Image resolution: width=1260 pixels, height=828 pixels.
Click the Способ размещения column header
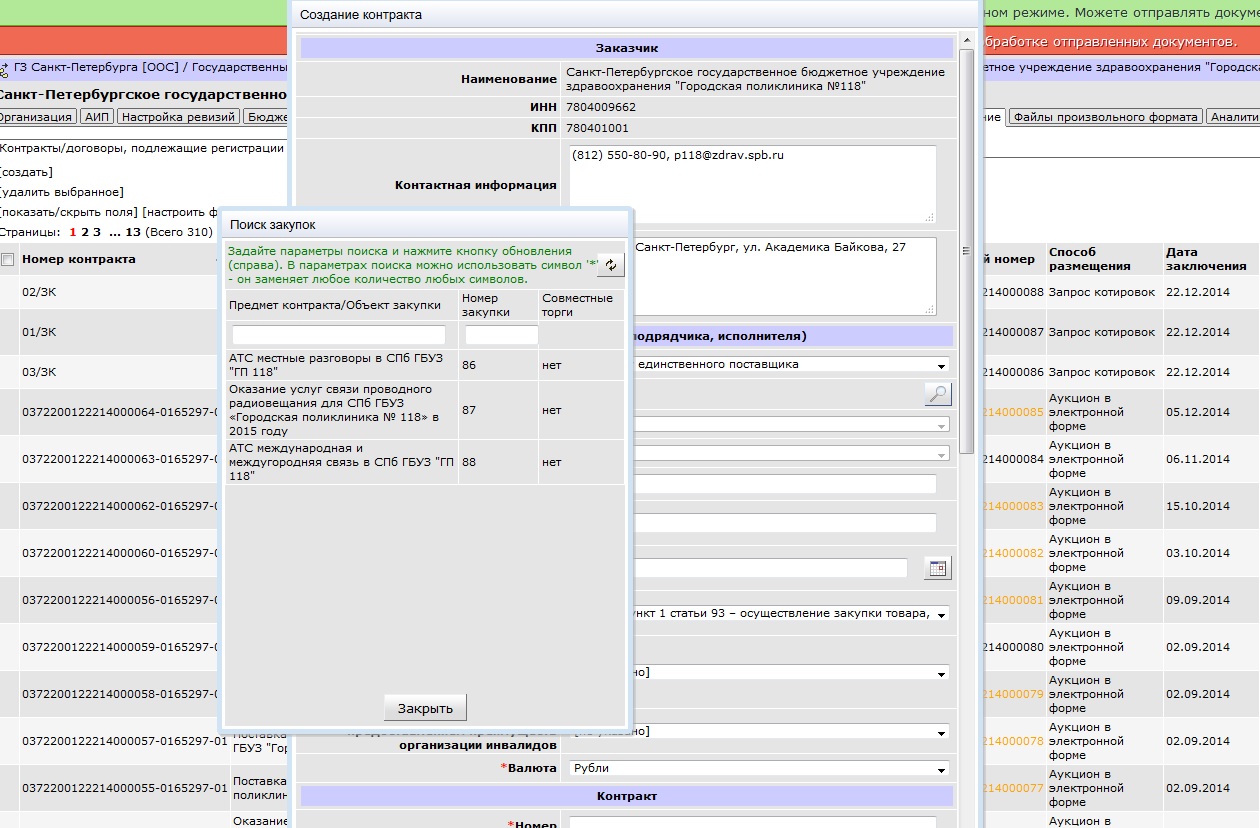point(1090,259)
